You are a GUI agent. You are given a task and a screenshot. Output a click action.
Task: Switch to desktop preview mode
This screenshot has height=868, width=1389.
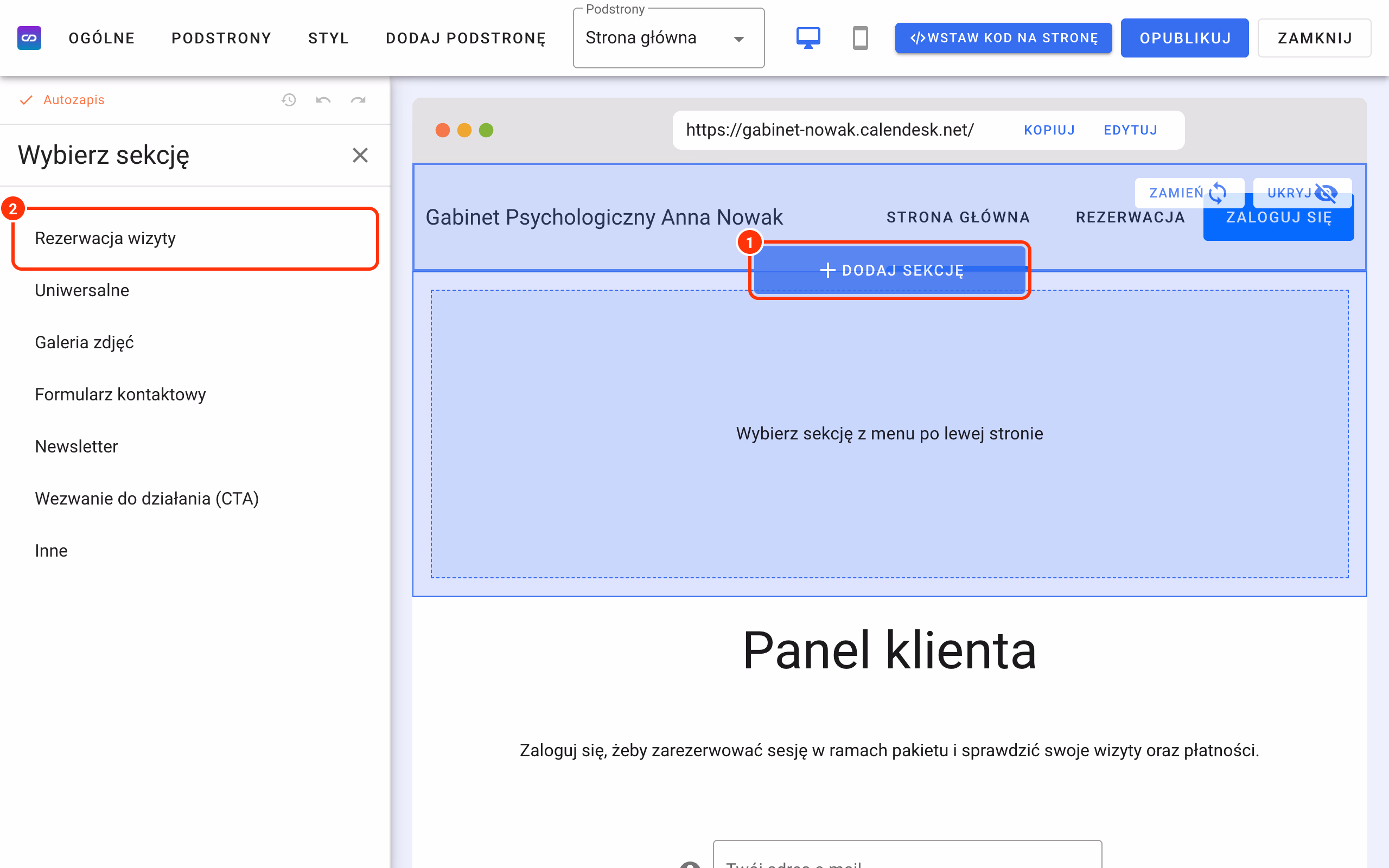[808, 38]
